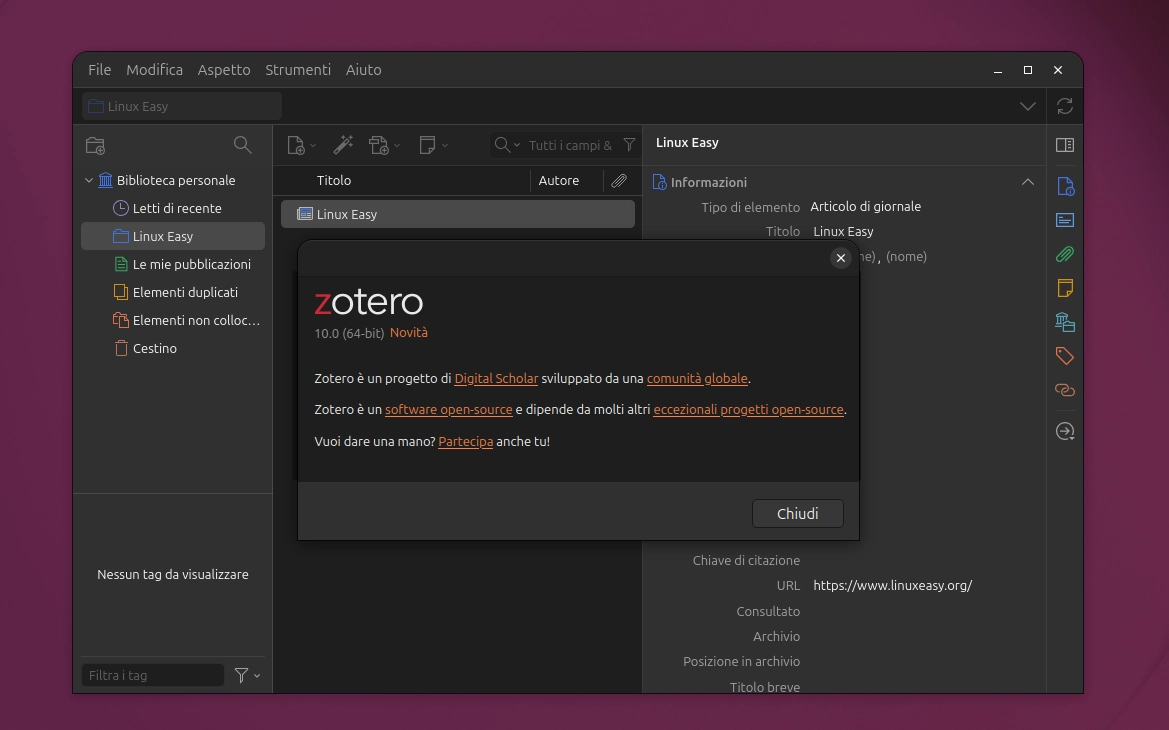1169x730 pixels.
Task: Open the eccezionali progetti open-source link
Action: 749,409
